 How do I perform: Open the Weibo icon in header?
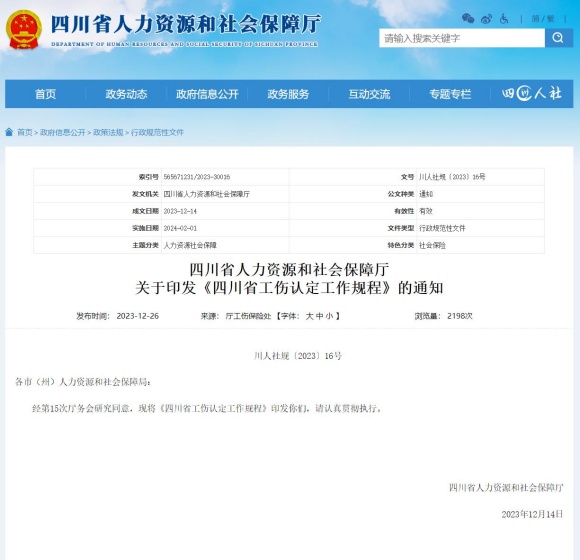tap(486, 18)
